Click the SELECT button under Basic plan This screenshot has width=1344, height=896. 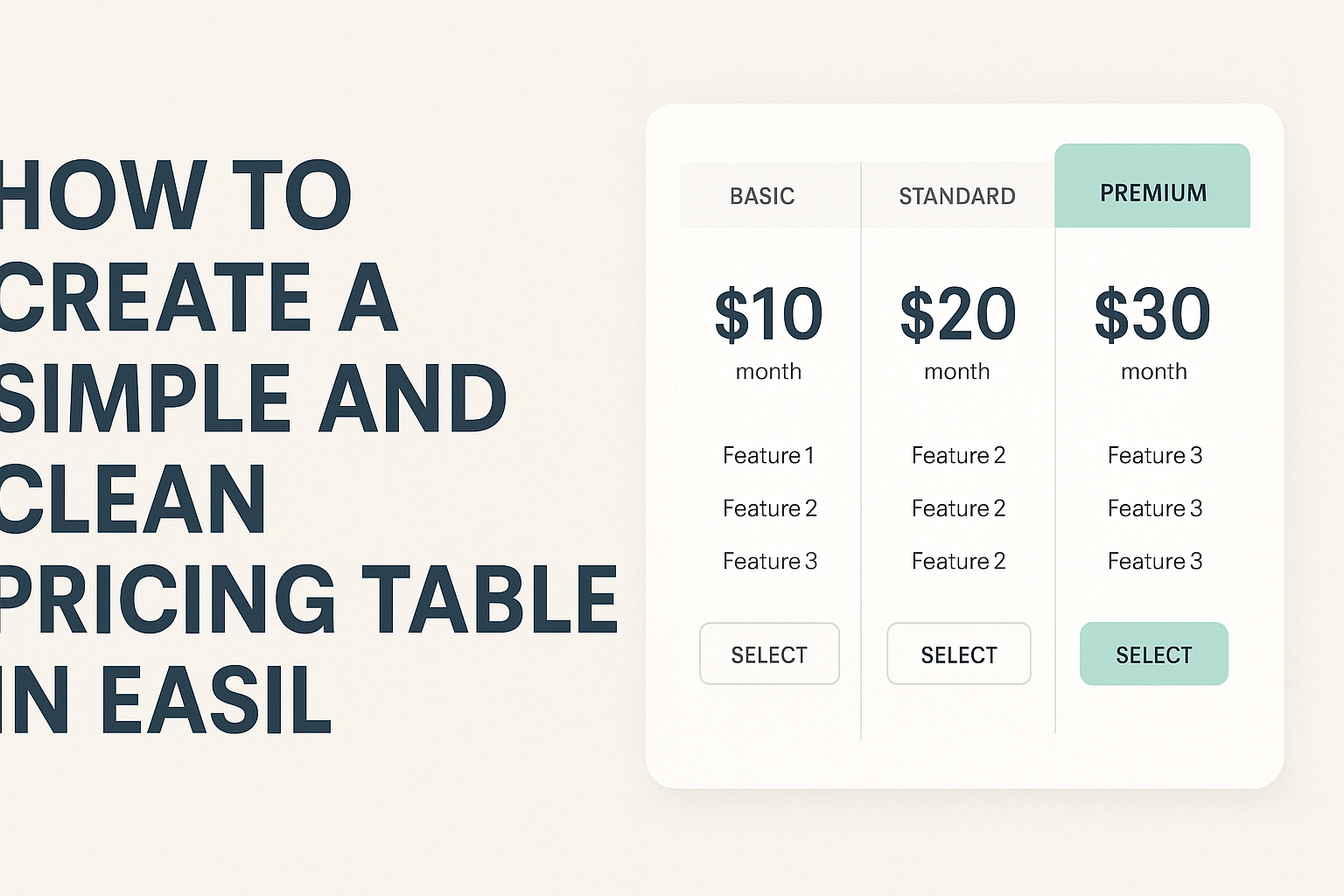point(769,654)
